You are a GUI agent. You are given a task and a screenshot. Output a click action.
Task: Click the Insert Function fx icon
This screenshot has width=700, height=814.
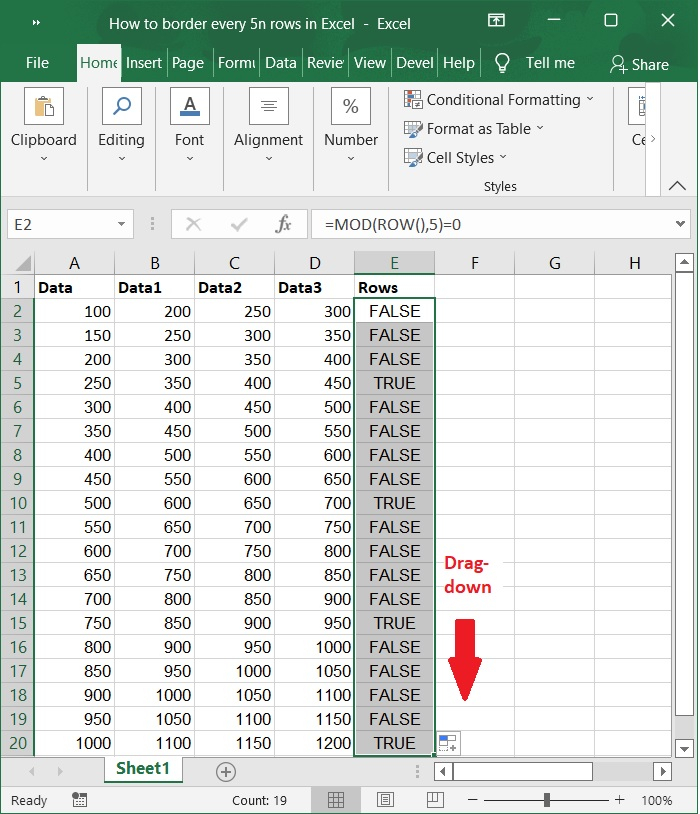click(283, 225)
